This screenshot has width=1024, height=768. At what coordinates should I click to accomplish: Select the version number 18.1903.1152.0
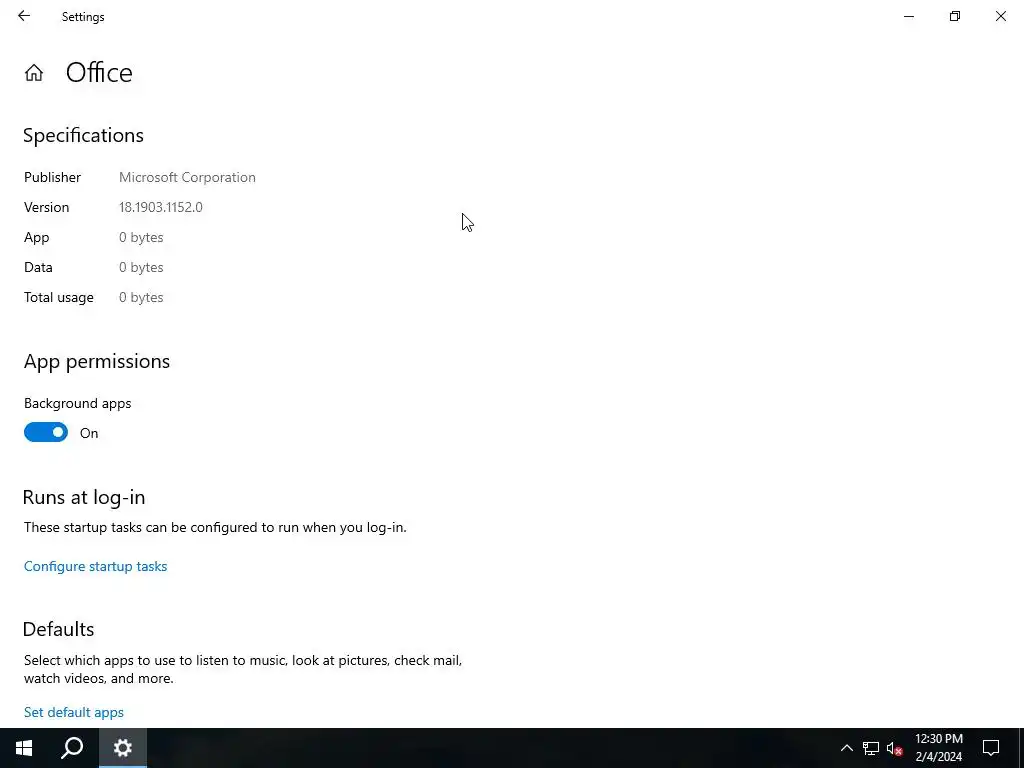(x=161, y=207)
